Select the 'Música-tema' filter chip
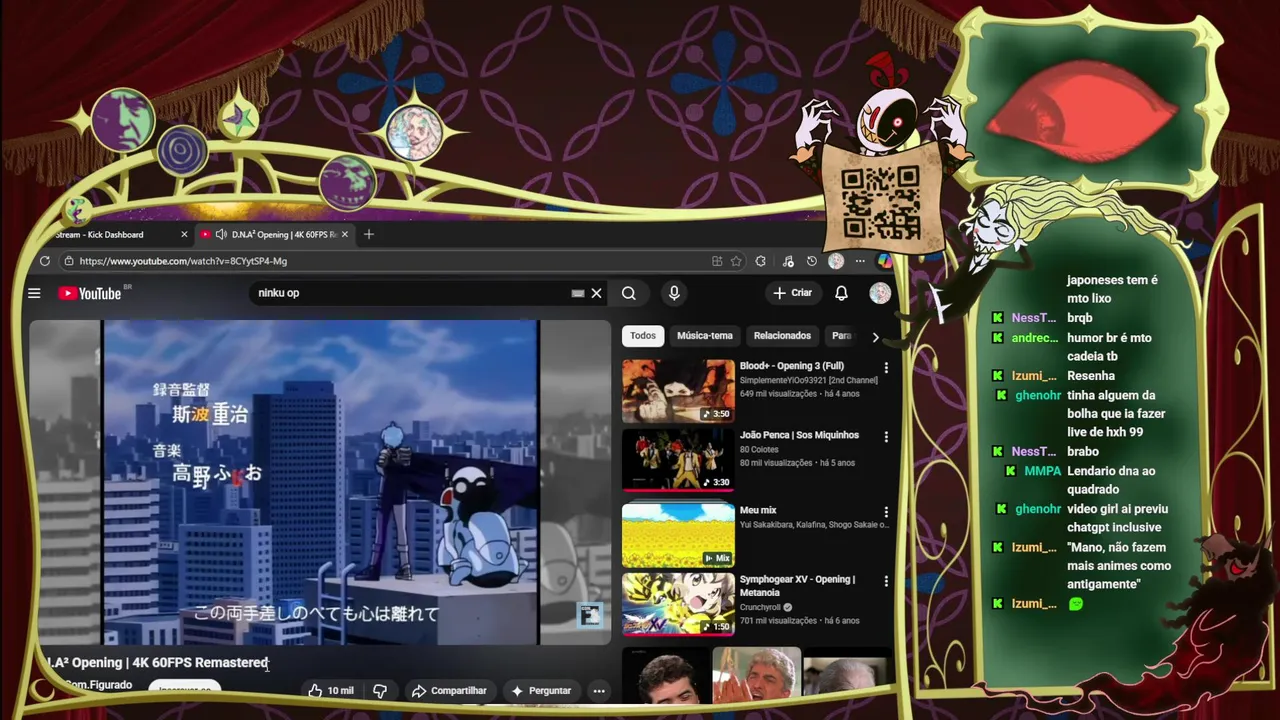The height and width of the screenshot is (720, 1280). [x=705, y=336]
